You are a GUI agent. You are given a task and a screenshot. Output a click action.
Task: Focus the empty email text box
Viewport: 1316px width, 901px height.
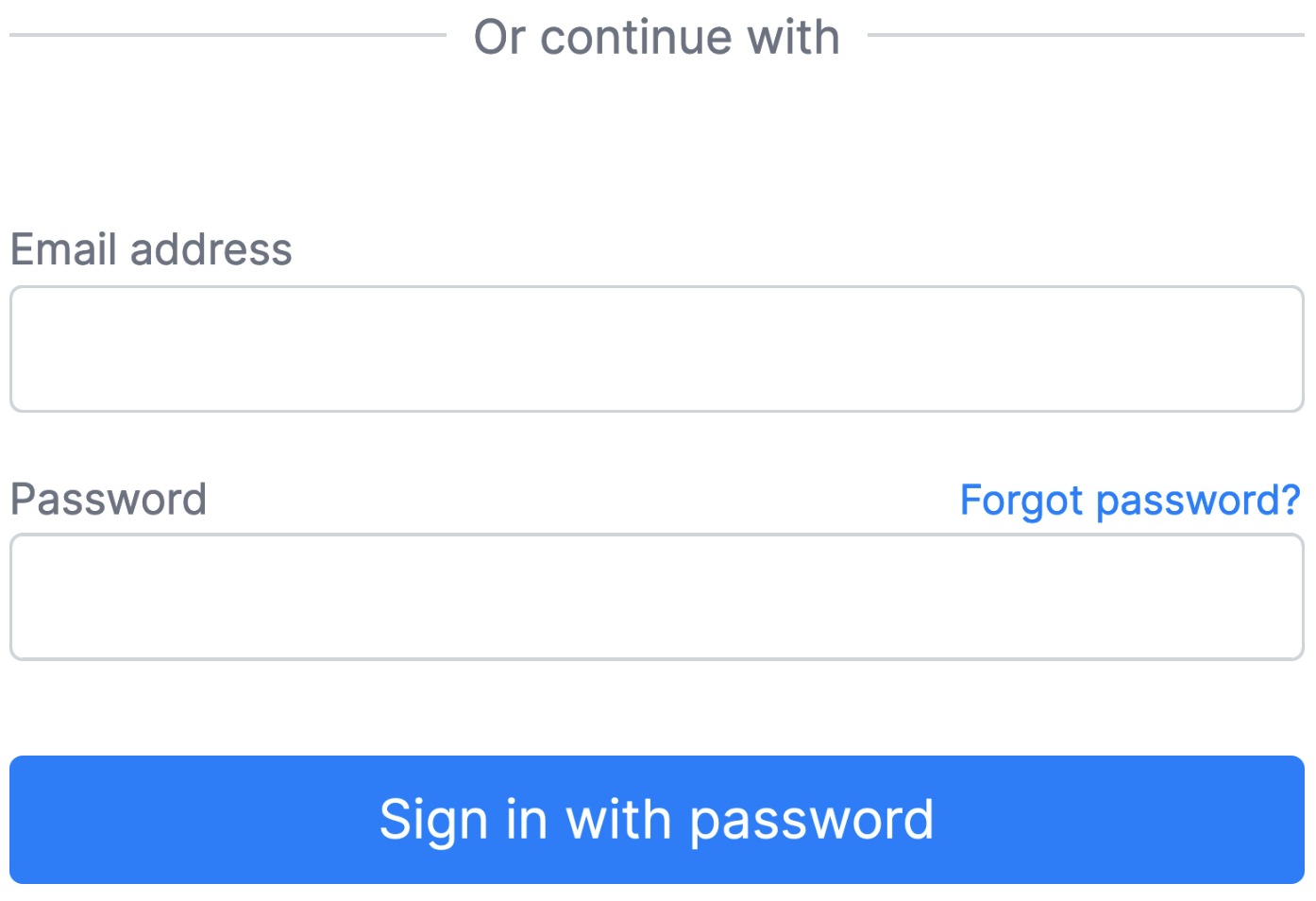(657, 349)
